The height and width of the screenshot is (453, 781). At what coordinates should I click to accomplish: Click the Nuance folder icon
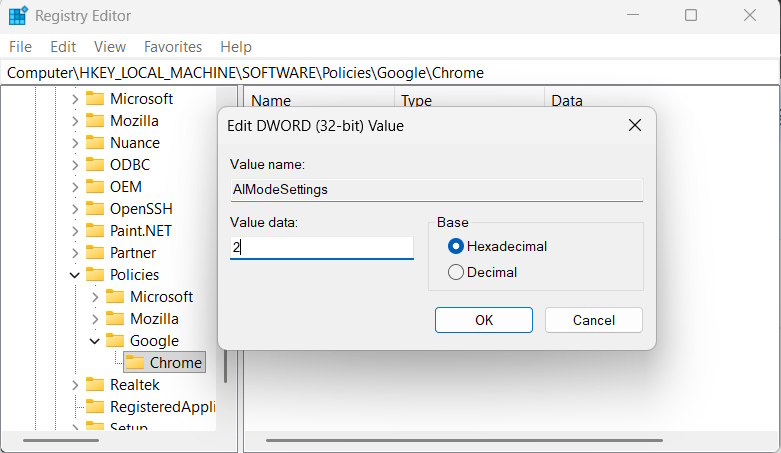95,143
